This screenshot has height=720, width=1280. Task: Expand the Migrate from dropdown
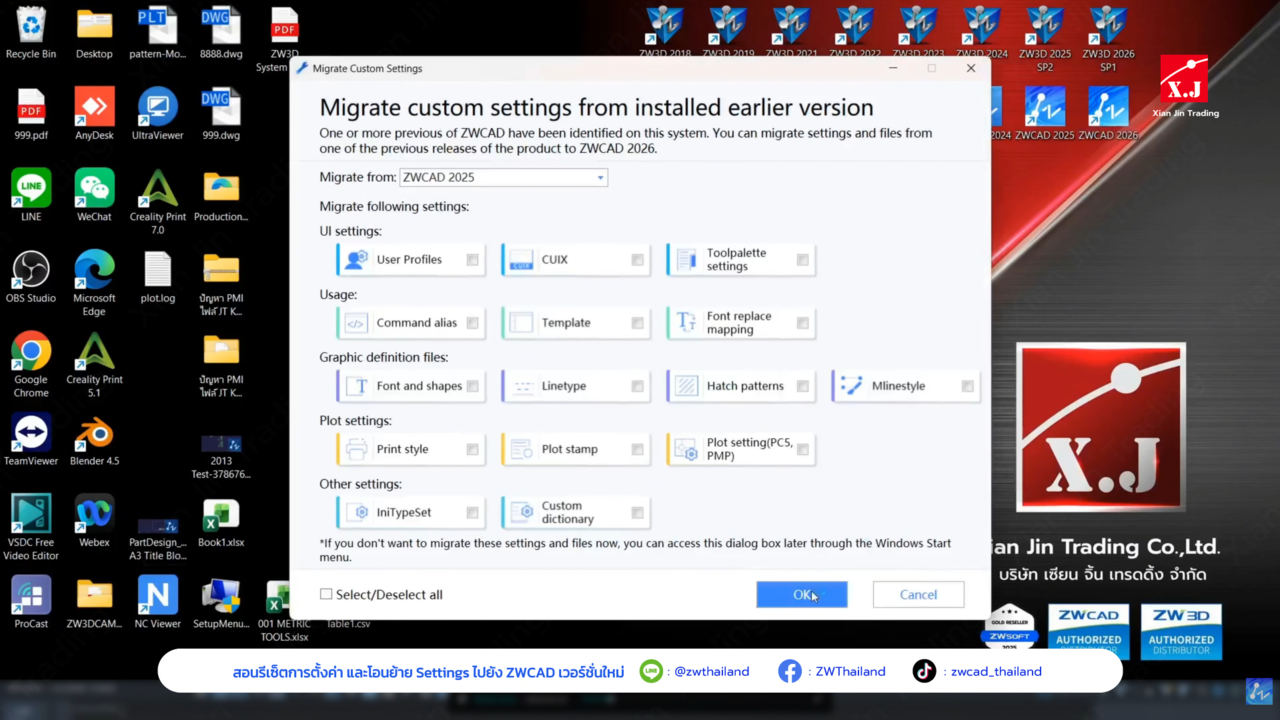coord(600,178)
